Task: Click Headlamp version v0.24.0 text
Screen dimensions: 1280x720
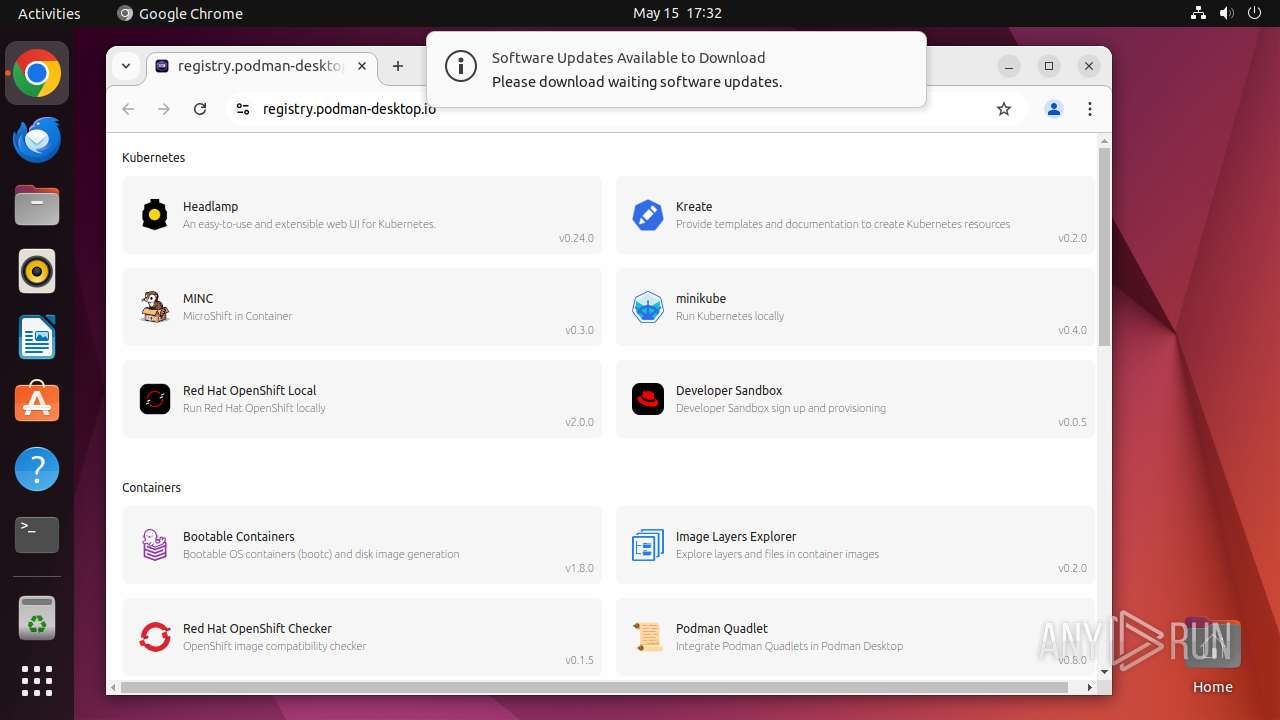Action: click(x=576, y=238)
